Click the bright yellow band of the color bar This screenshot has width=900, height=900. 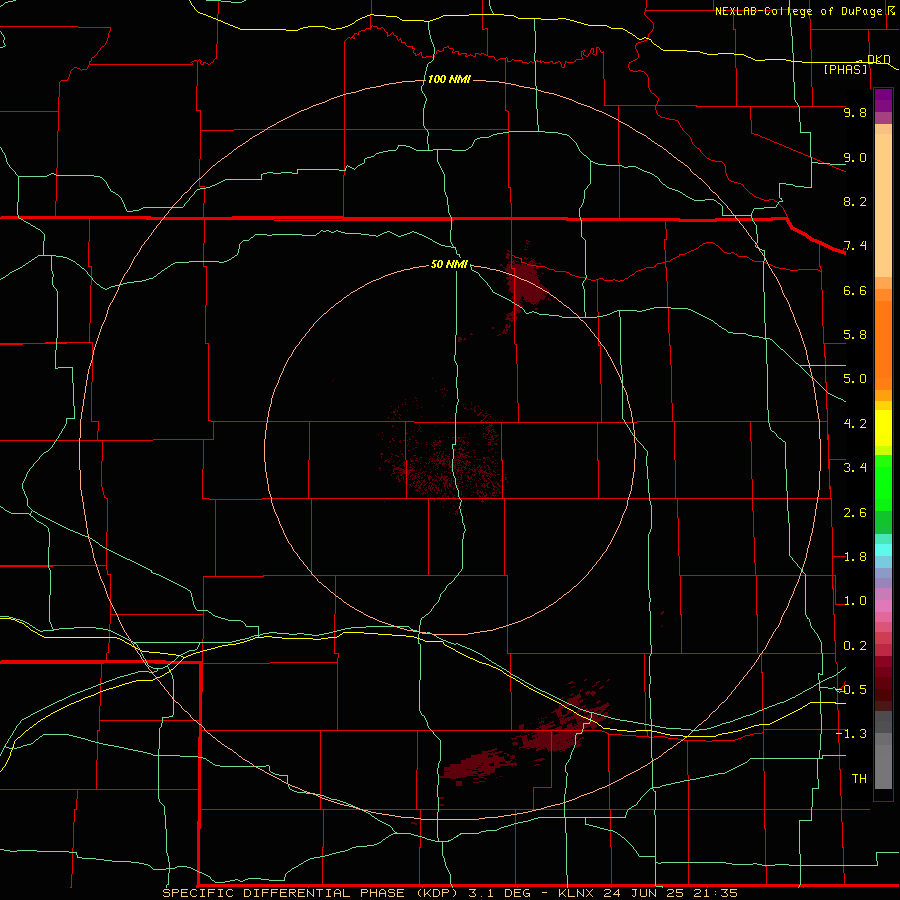click(883, 428)
